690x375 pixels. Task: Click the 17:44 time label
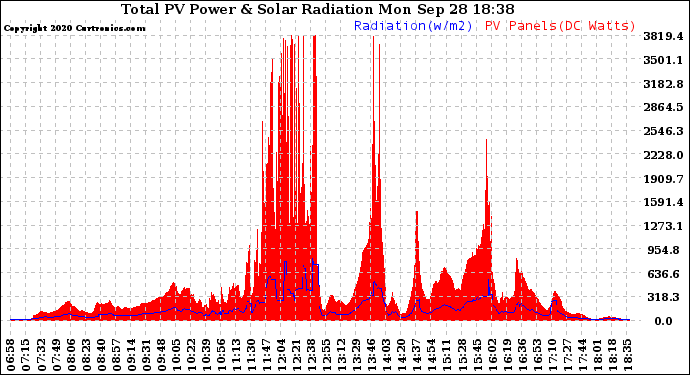[x=582, y=355]
